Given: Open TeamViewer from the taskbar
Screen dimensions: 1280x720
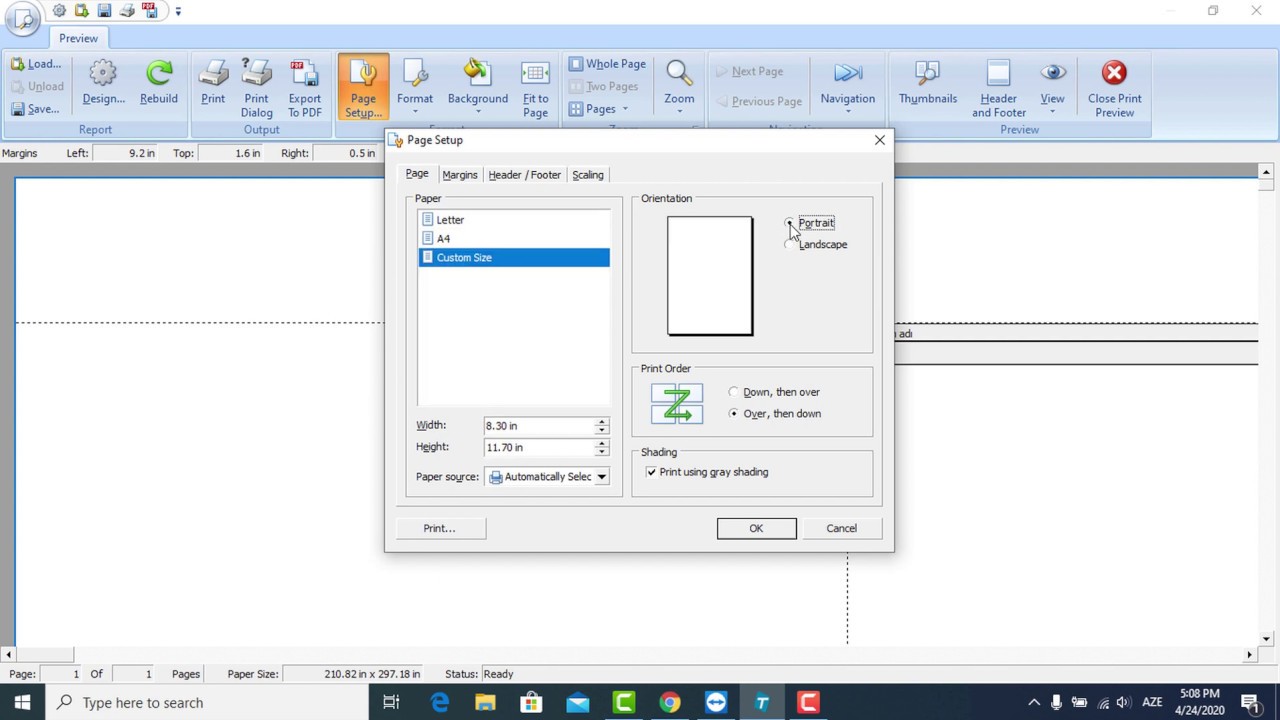Looking at the screenshot, I should pyautogui.click(x=716, y=703).
